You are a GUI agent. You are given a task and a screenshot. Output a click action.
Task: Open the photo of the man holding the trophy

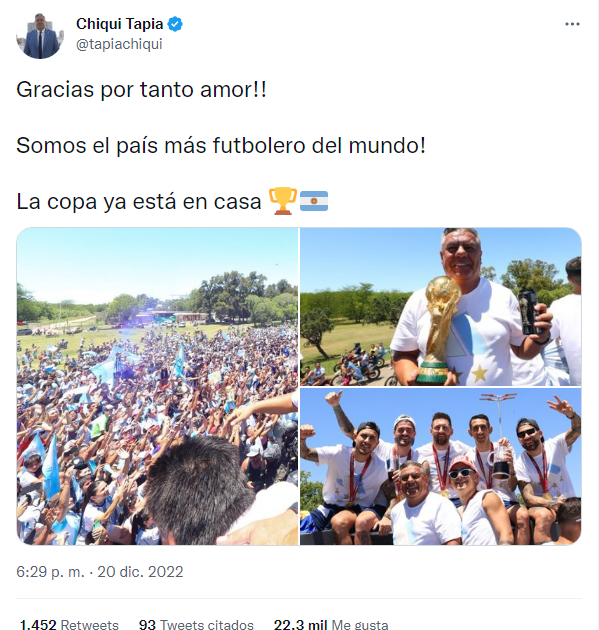tap(441, 307)
